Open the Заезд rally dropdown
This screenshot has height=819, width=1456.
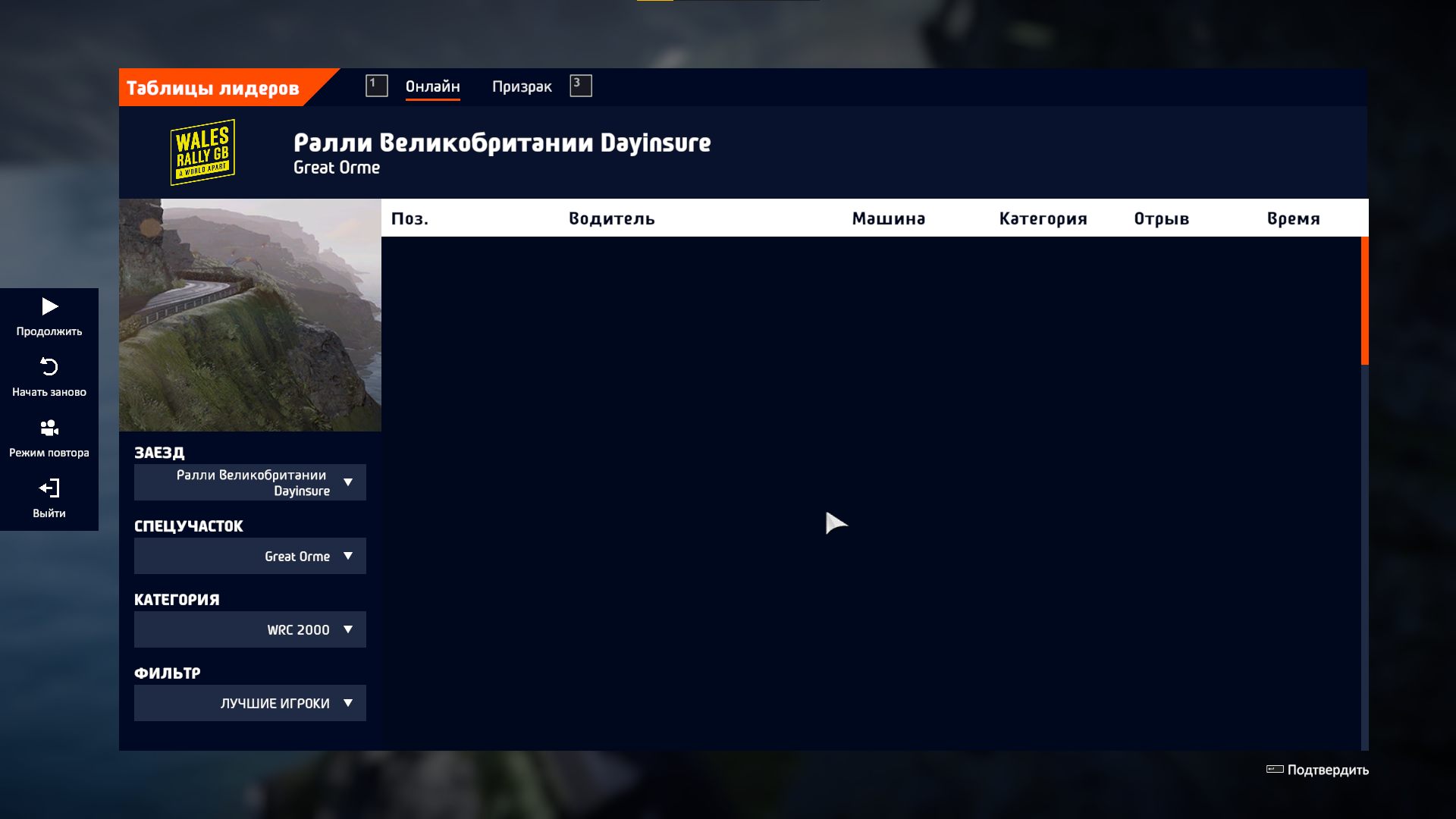pyautogui.click(x=250, y=482)
